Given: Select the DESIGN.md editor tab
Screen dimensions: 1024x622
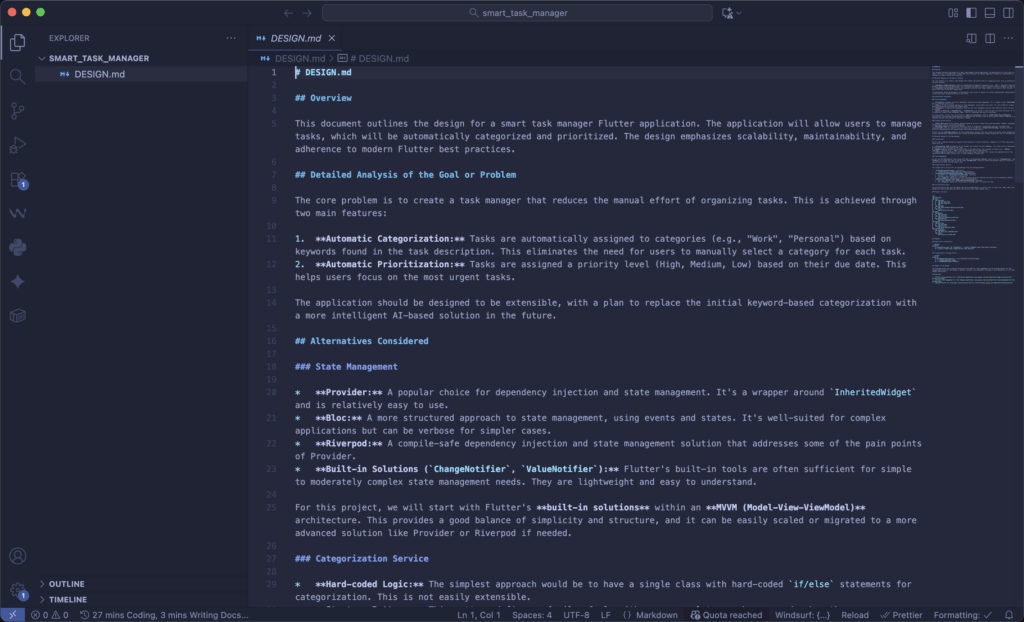Looking at the screenshot, I should coord(295,38).
